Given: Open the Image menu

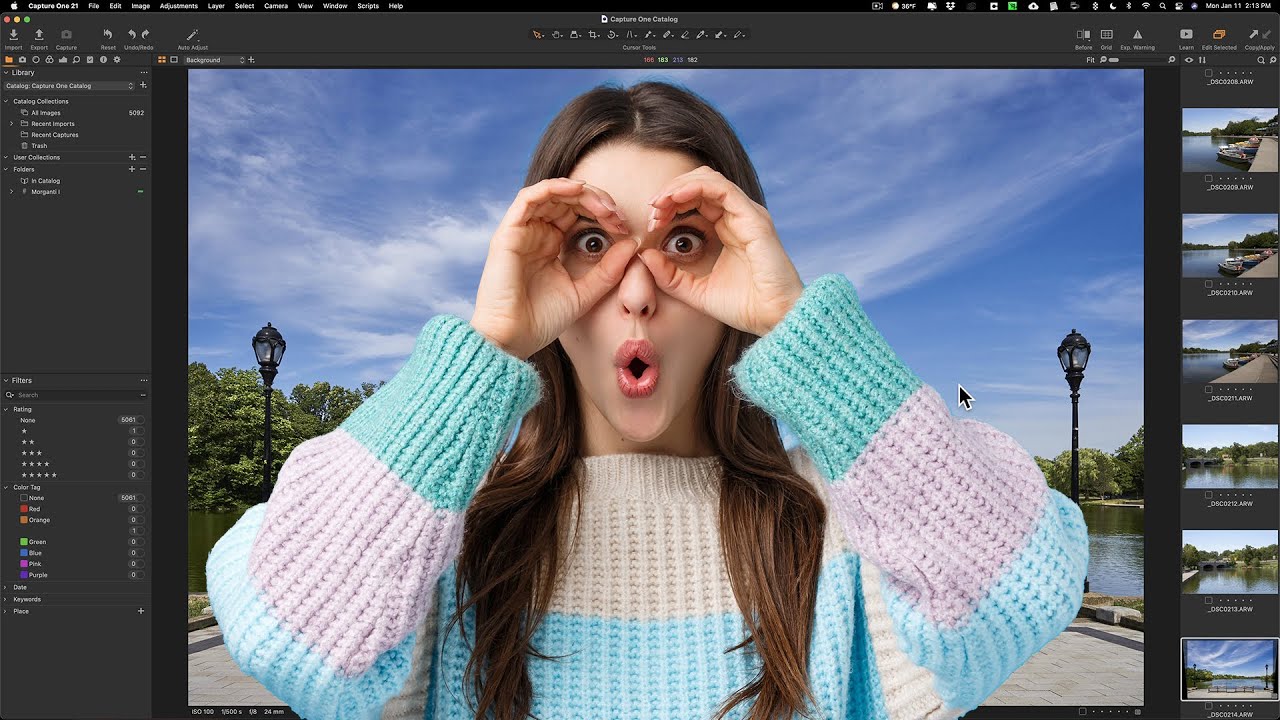Looking at the screenshot, I should click(x=141, y=6).
